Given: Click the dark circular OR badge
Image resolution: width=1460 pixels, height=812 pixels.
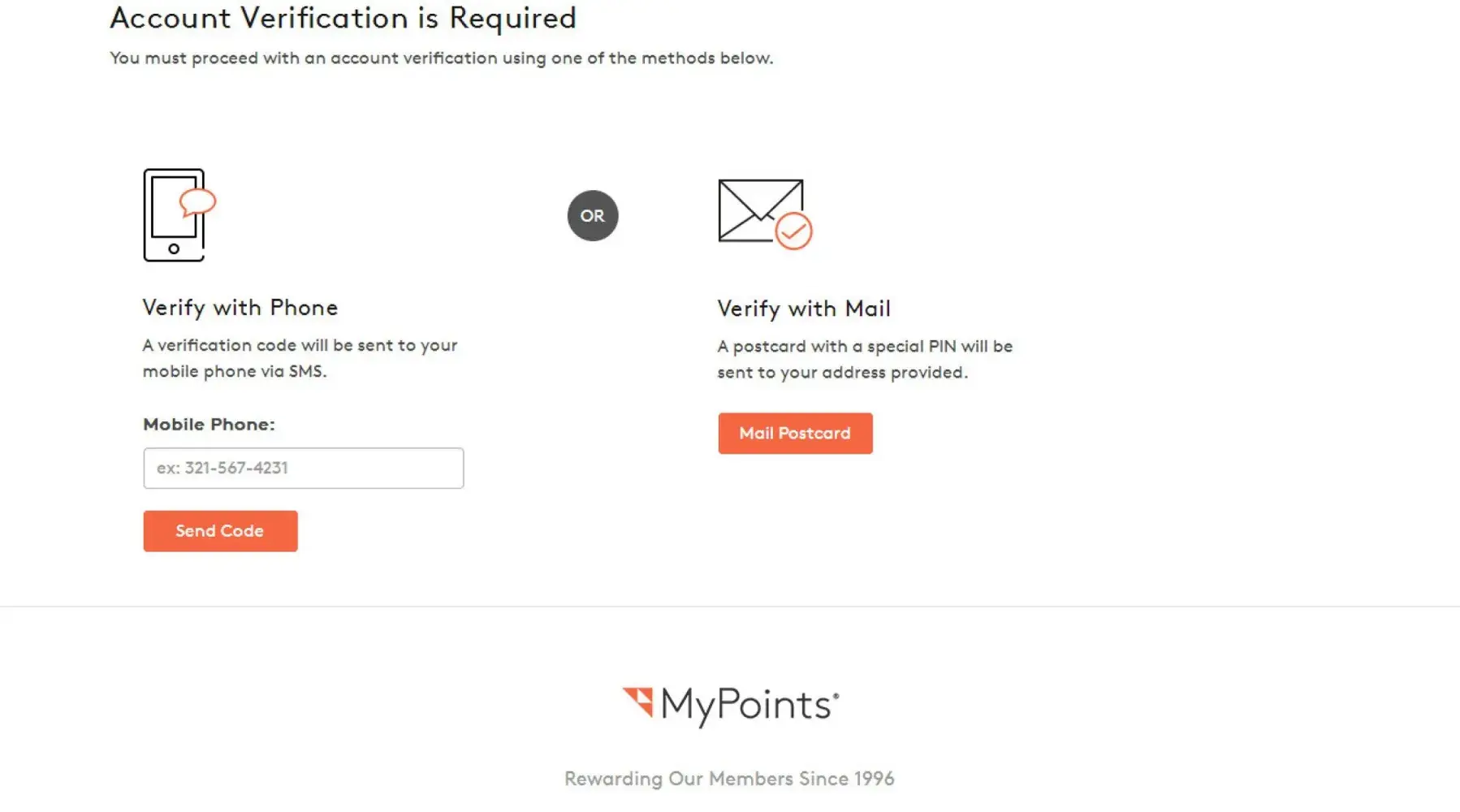Looking at the screenshot, I should pos(593,216).
